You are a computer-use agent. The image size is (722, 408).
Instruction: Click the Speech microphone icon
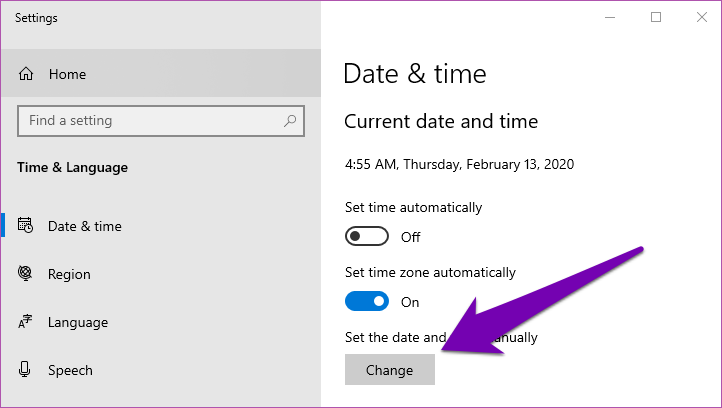pyautogui.click(x=26, y=370)
